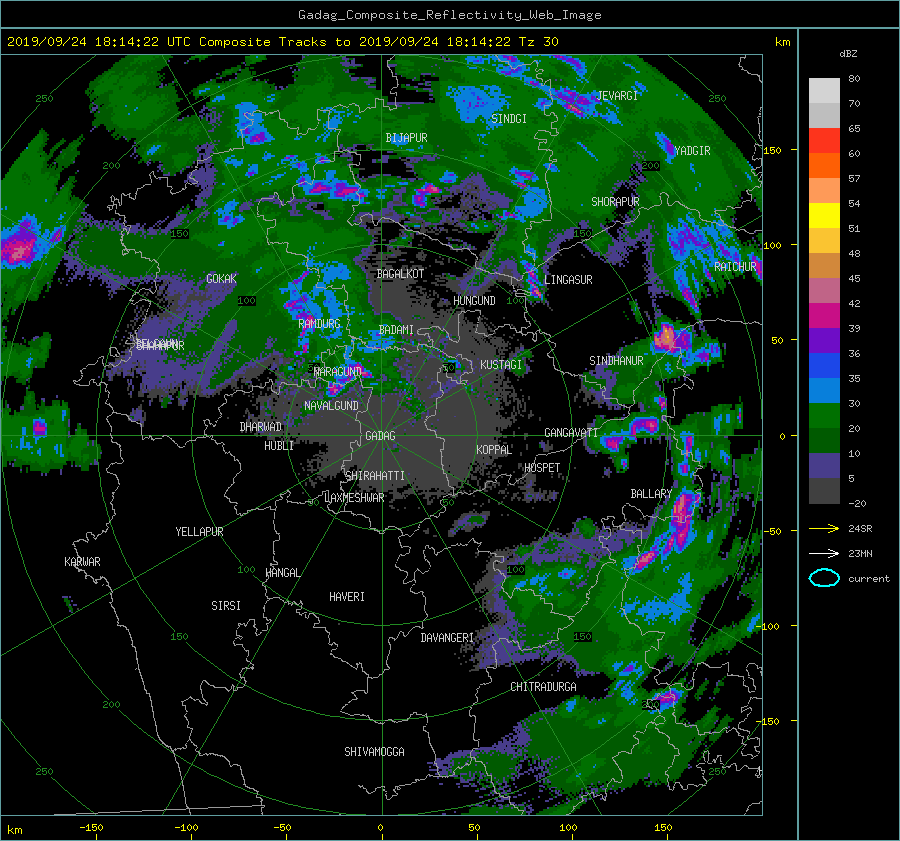Click the green 20 dBZ color swatch
Image resolution: width=900 pixels, height=841 pixels.
point(824,416)
